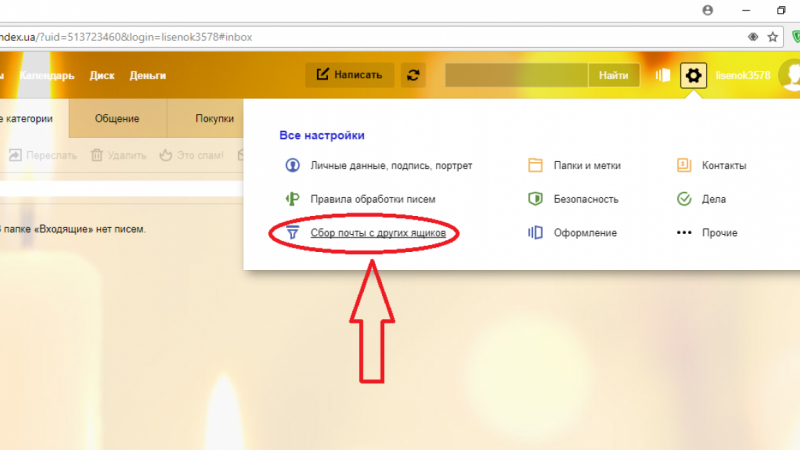Click the three dots Прочие icon
The height and width of the screenshot is (450, 800).
point(684,233)
